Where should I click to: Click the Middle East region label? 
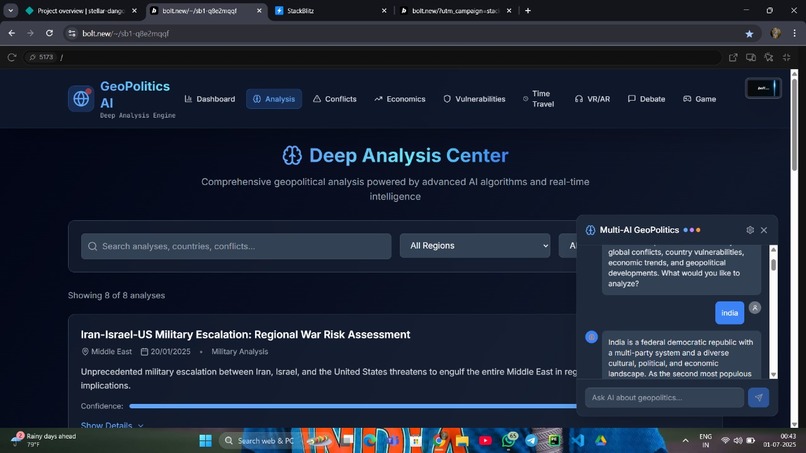click(107, 352)
